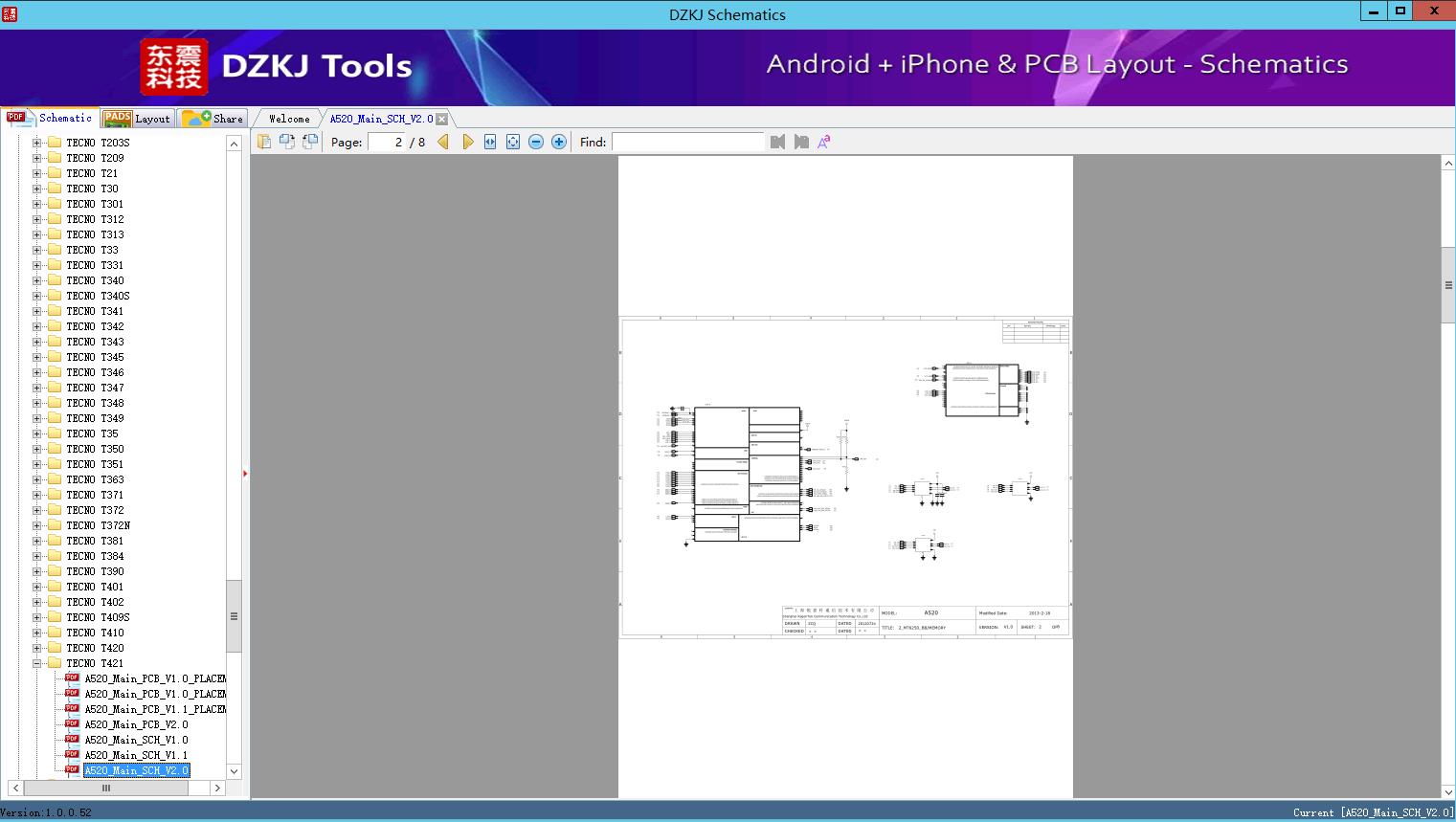Zoom out of the schematic
This screenshot has height=822, width=1456.
pyautogui.click(x=536, y=142)
